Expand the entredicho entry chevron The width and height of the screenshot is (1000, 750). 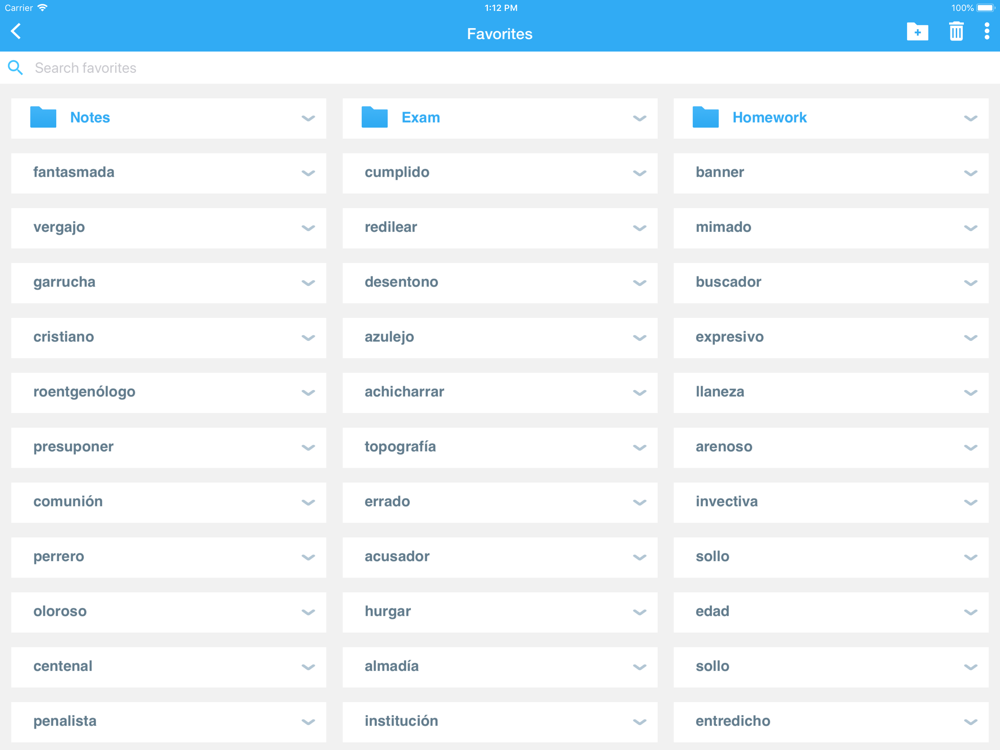coord(970,721)
